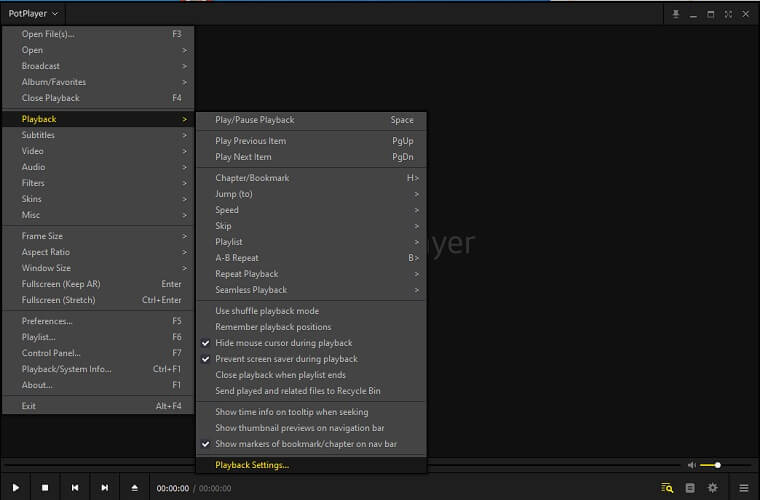Screen dimensions: 760x500
Task: Enable Show thumbnail previews on navigation bar
Action: click(x=311, y=428)
